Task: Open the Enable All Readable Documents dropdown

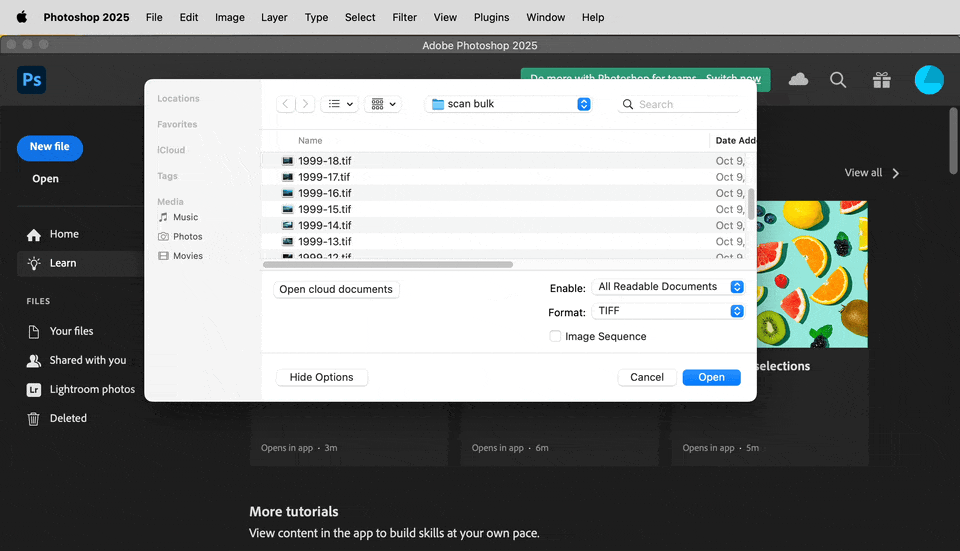Action: [x=668, y=287]
